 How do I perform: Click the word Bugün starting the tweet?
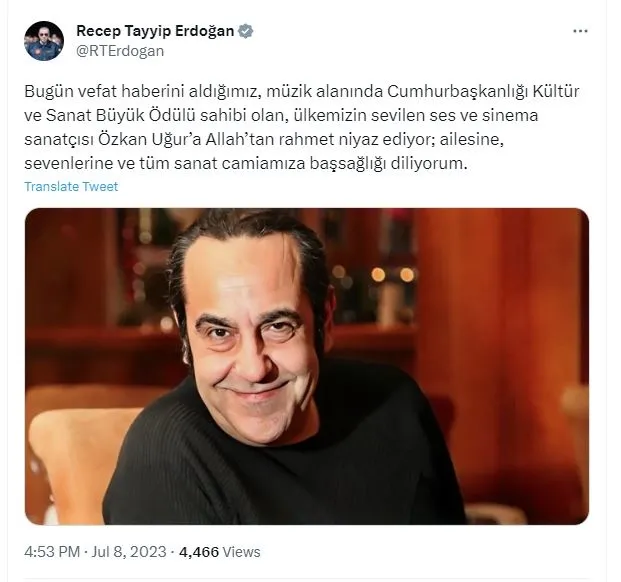click(x=49, y=91)
